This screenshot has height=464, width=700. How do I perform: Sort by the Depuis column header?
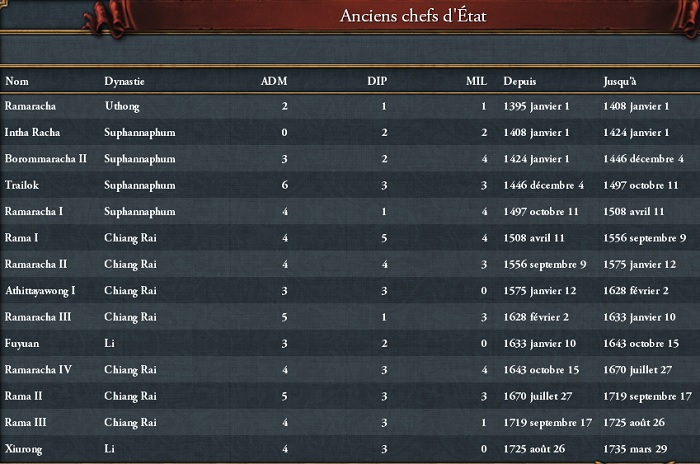pos(520,82)
